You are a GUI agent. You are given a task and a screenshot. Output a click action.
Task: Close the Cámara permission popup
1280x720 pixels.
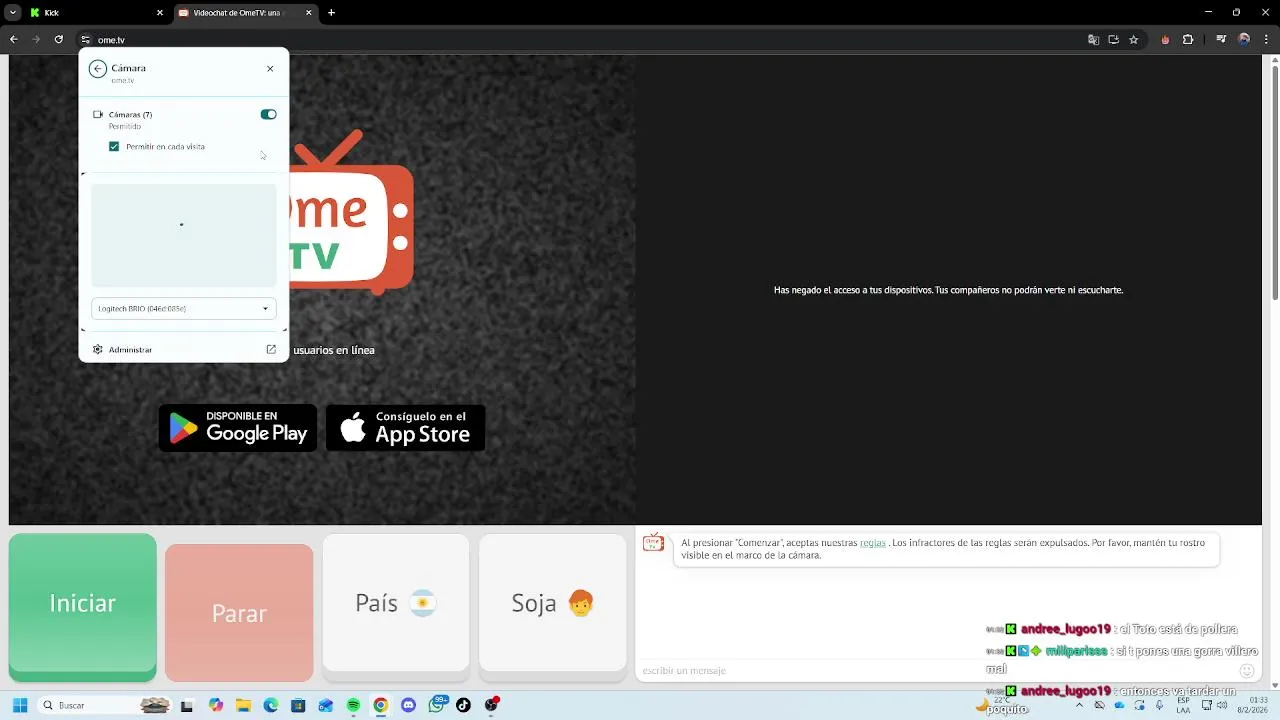click(x=270, y=69)
